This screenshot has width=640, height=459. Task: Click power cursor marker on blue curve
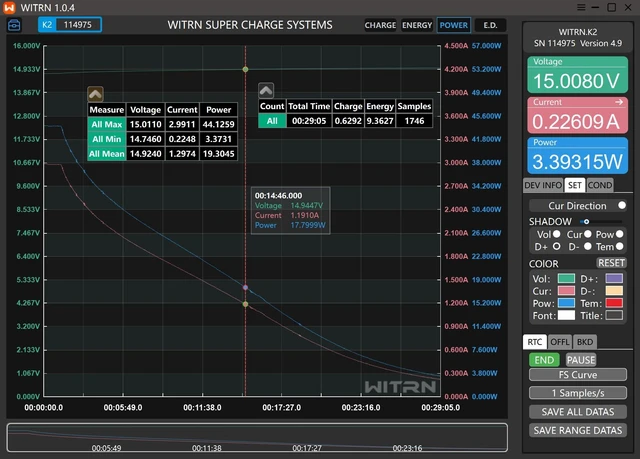tap(245, 288)
